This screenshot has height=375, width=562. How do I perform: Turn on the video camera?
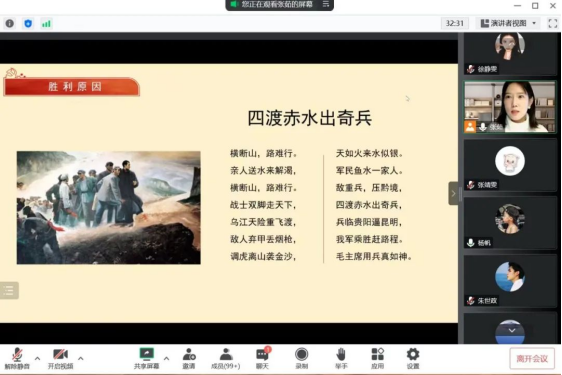click(61, 358)
